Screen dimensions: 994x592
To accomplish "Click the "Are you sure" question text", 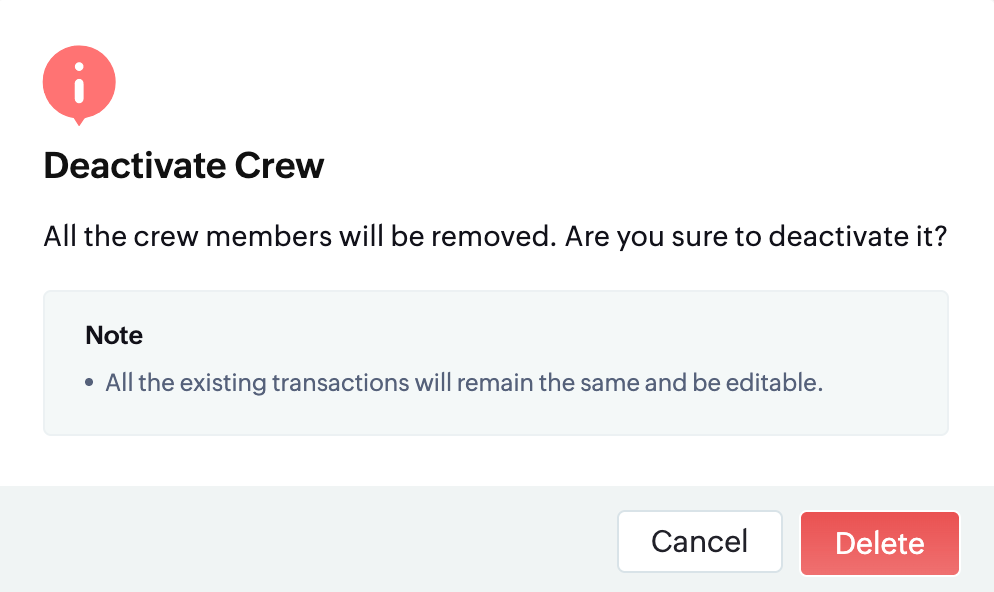I will (x=752, y=239).
